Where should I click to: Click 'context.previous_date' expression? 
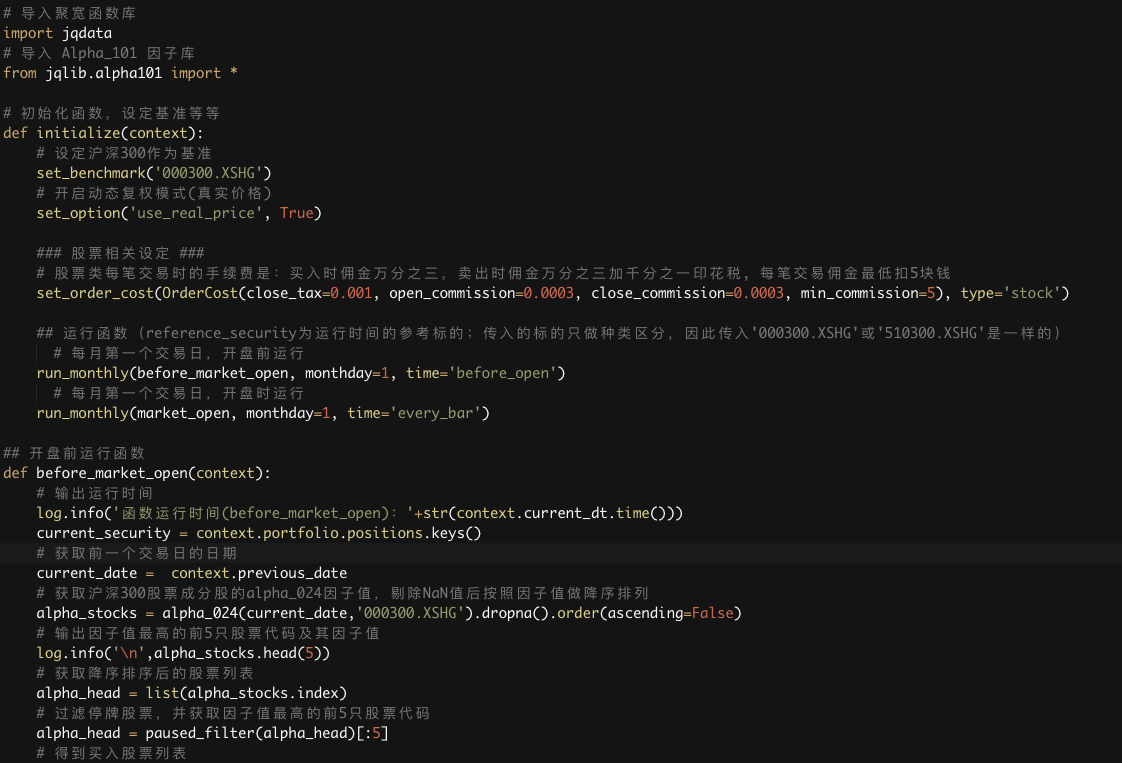coord(259,574)
